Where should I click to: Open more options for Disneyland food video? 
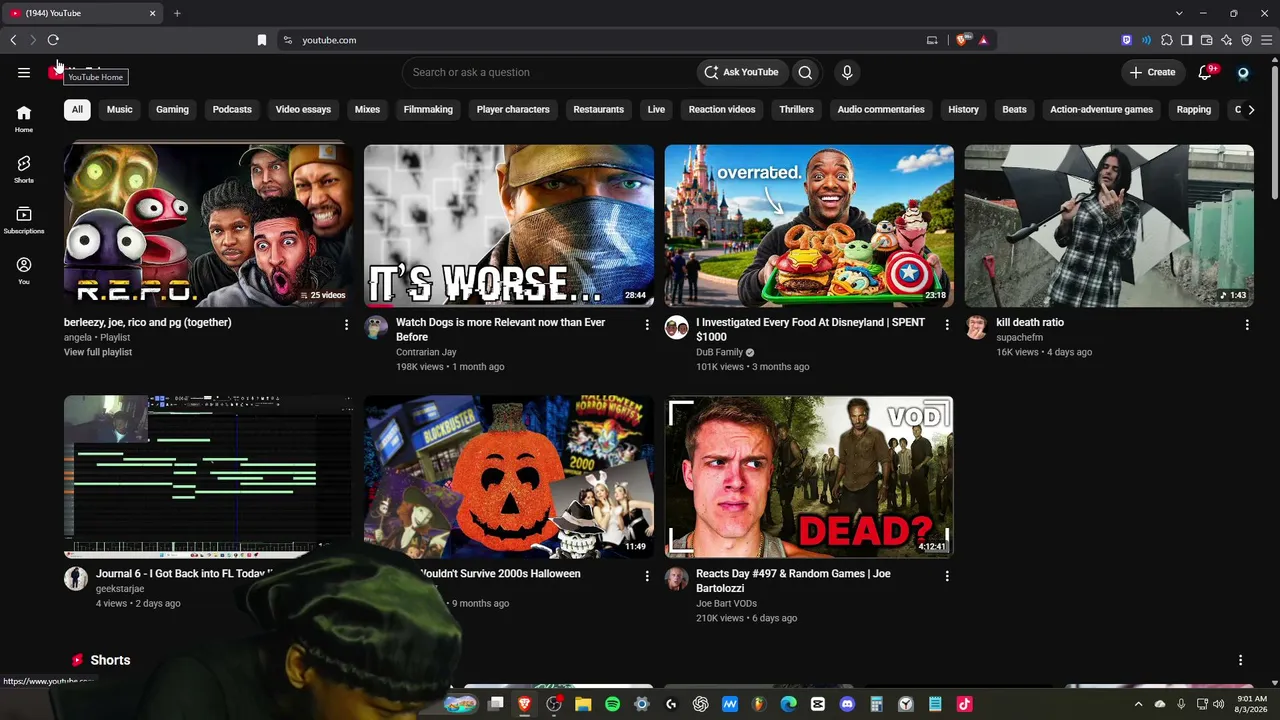coord(947,325)
